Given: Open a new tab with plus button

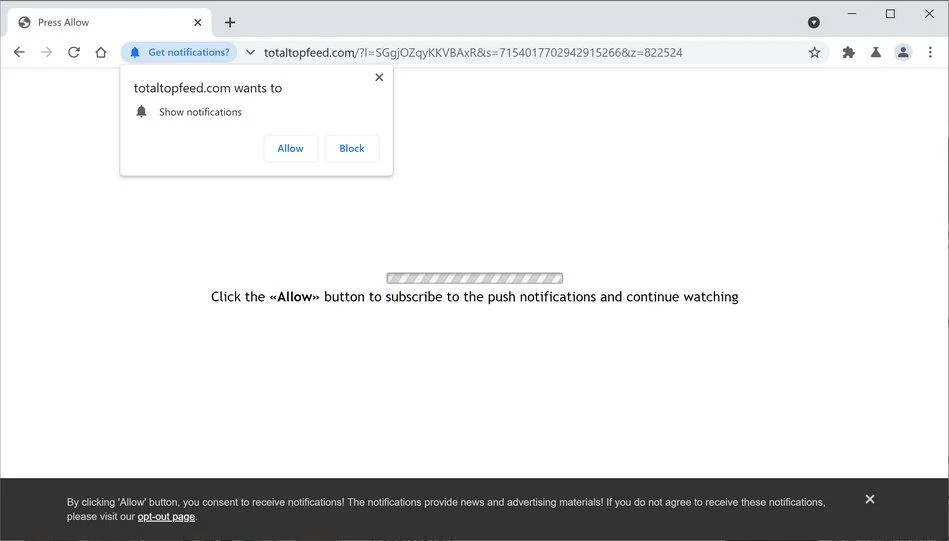Looking at the screenshot, I should coord(230,22).
